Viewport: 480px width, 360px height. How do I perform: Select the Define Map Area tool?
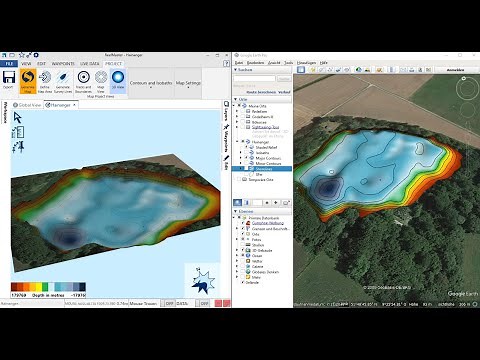point(45,81)
